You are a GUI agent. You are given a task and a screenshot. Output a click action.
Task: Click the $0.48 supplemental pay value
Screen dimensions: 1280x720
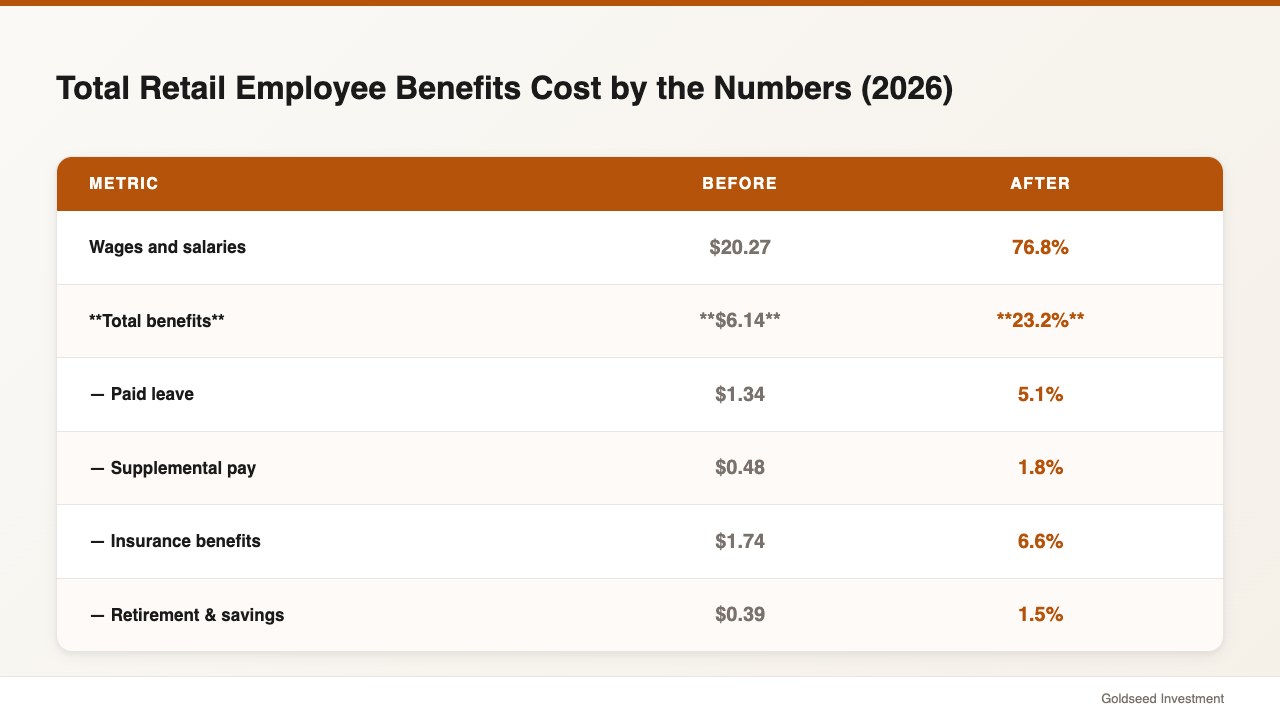click(x=740, y=468)
